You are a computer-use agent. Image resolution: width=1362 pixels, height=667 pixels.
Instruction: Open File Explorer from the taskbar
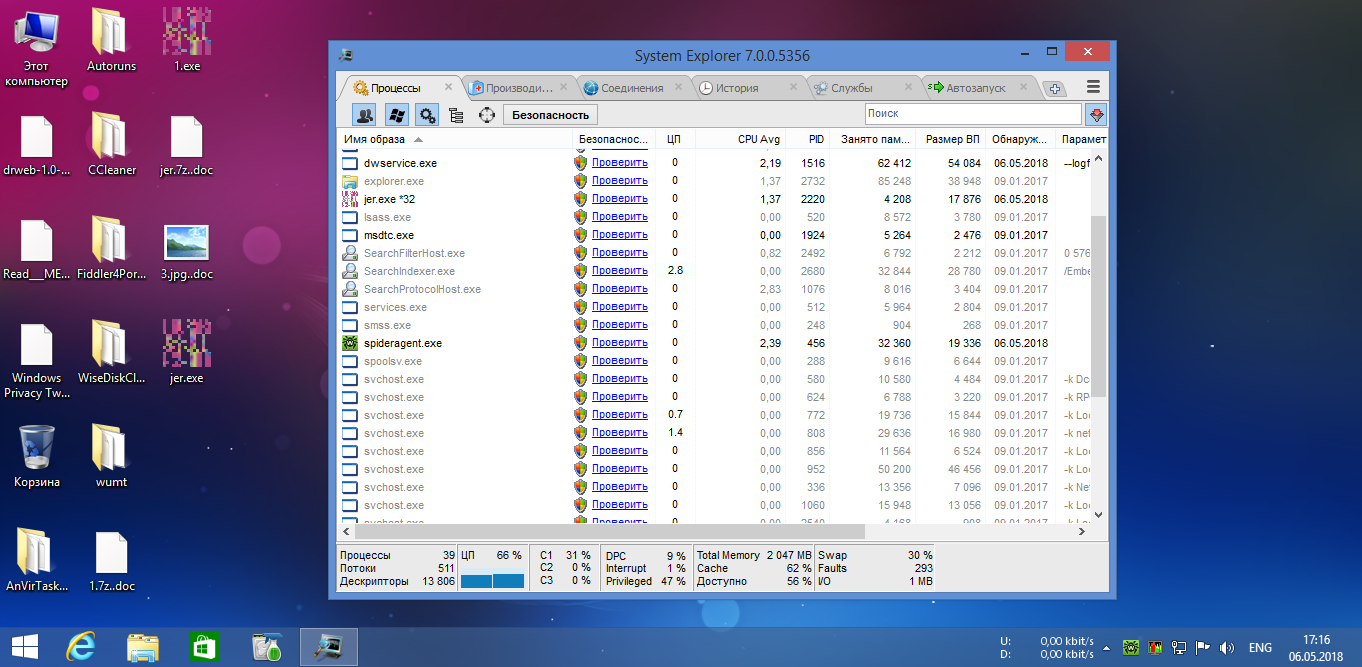(143, 647)
